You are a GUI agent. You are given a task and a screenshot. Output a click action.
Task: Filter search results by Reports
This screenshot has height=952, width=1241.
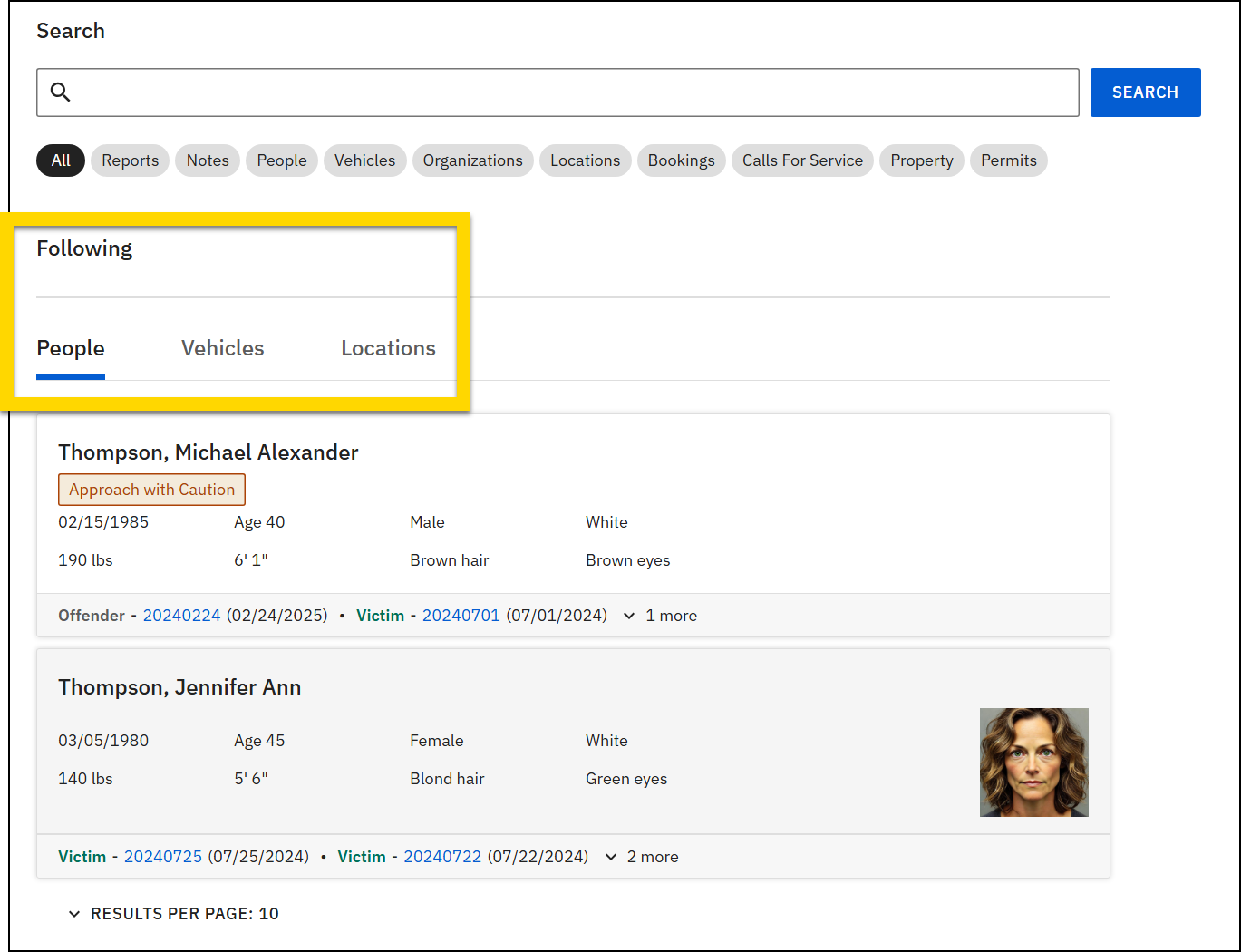pos(129,160)
